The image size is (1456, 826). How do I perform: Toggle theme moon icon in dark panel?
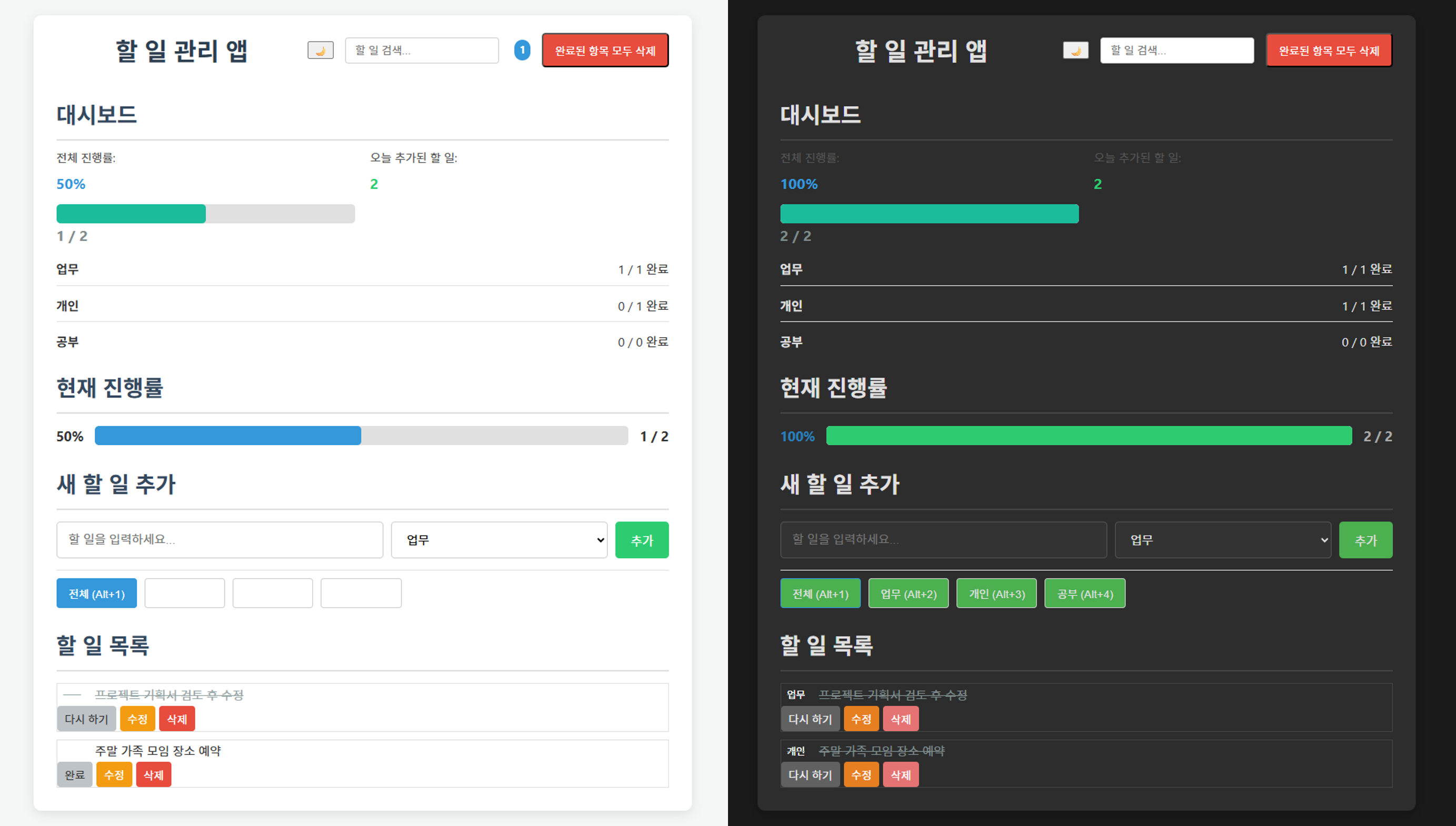(x=1075, y=51)
